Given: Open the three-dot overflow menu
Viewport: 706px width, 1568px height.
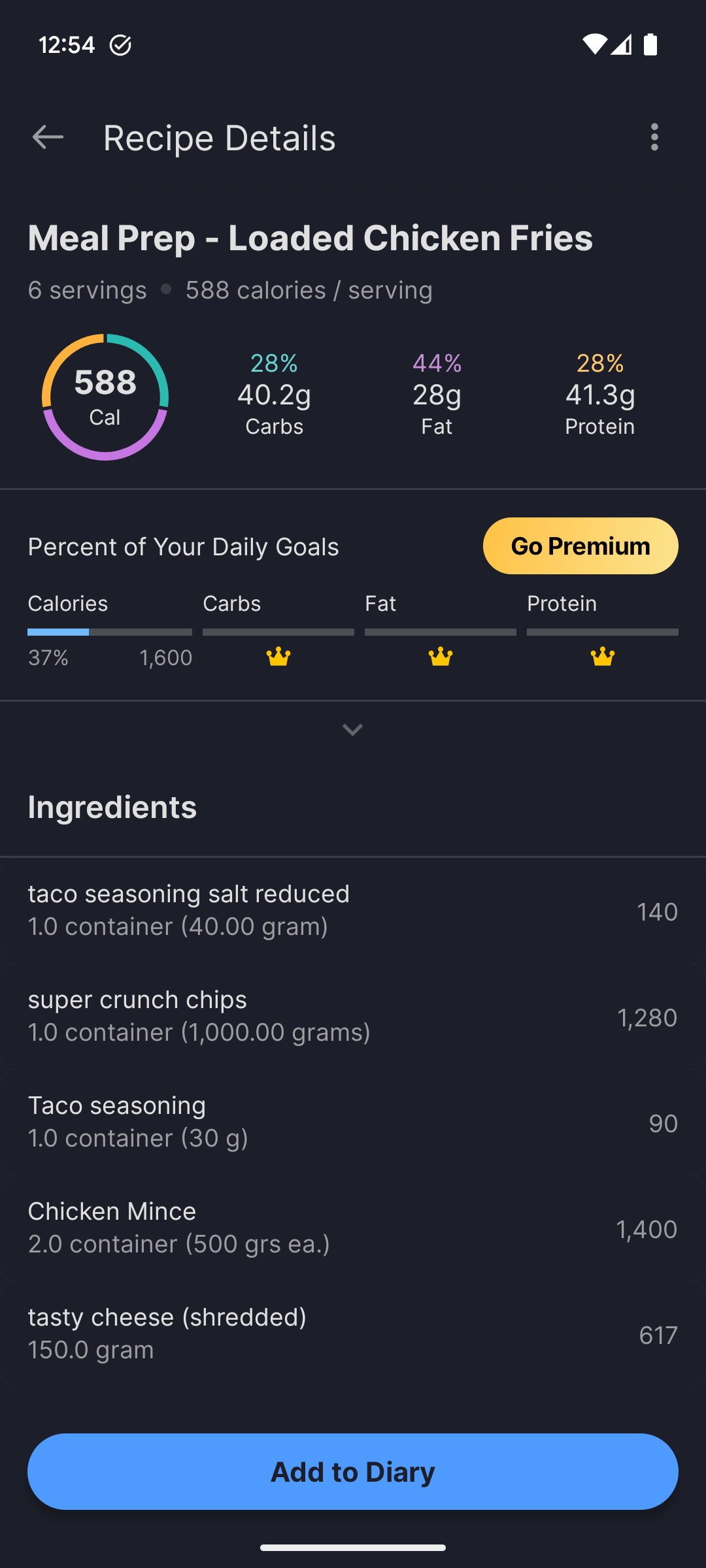Looking at the screenshot, I should pyautogui.click(x=654, y=137).
